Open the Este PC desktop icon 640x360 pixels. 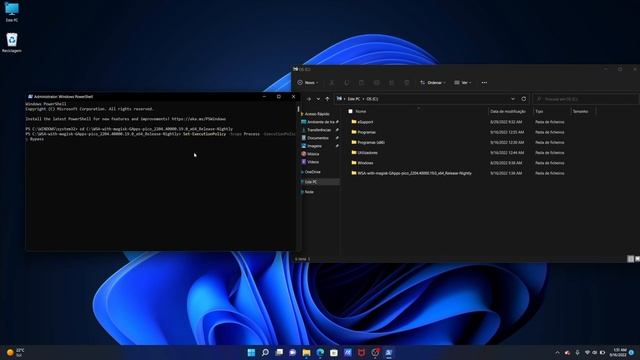coord(12,12)
